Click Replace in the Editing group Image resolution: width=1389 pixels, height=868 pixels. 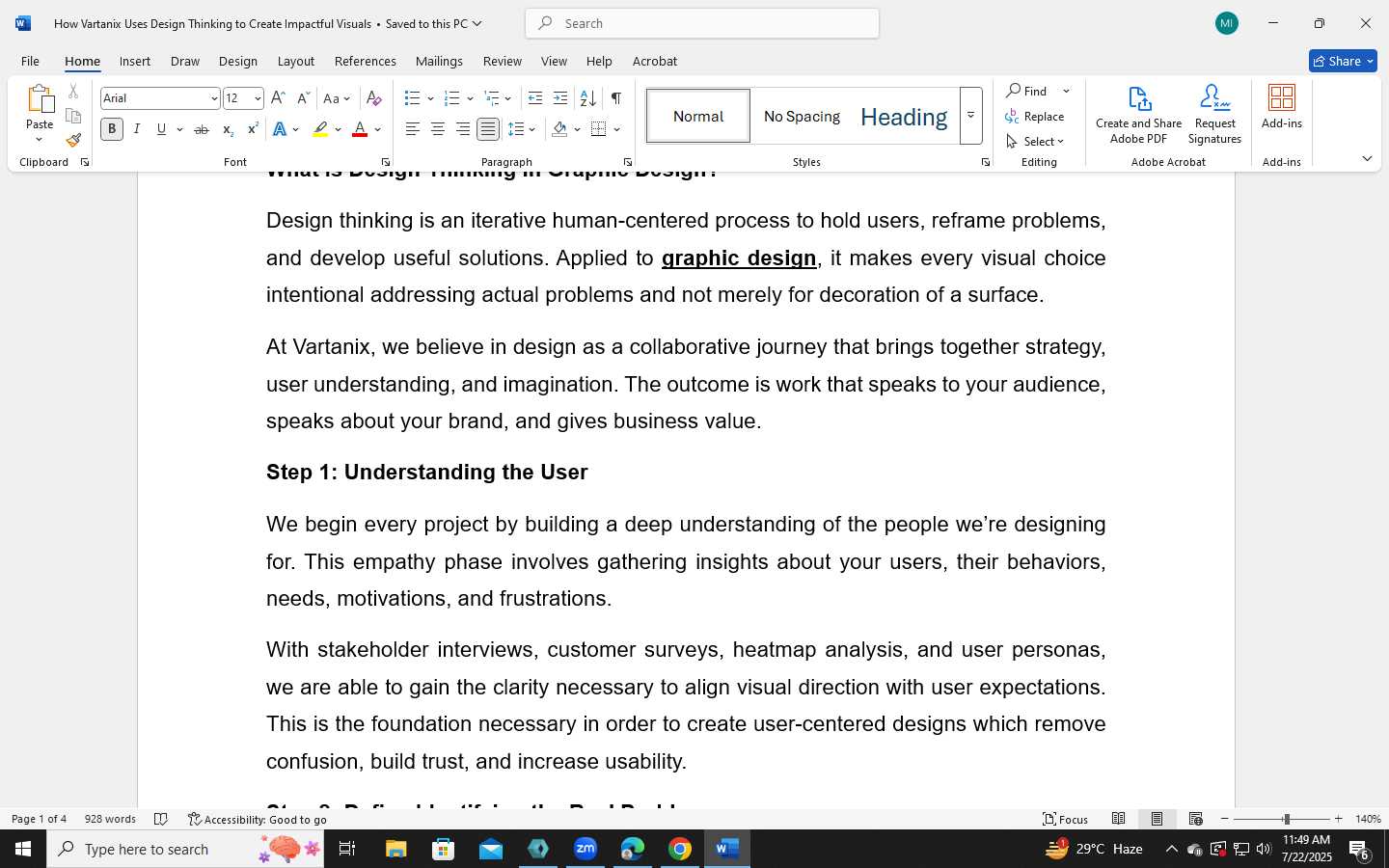pyautogui.click(x=1035, y=117)
